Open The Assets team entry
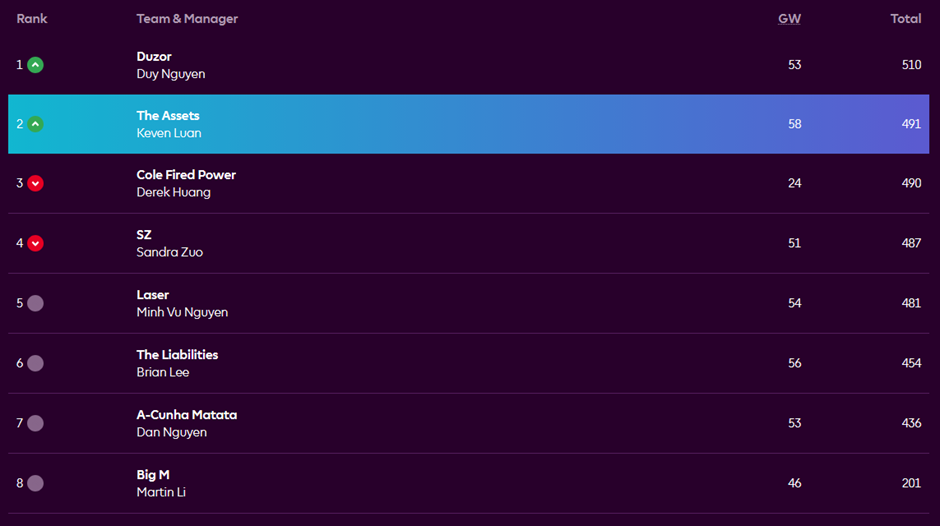 pyautogui.click(x=168, y=116)
